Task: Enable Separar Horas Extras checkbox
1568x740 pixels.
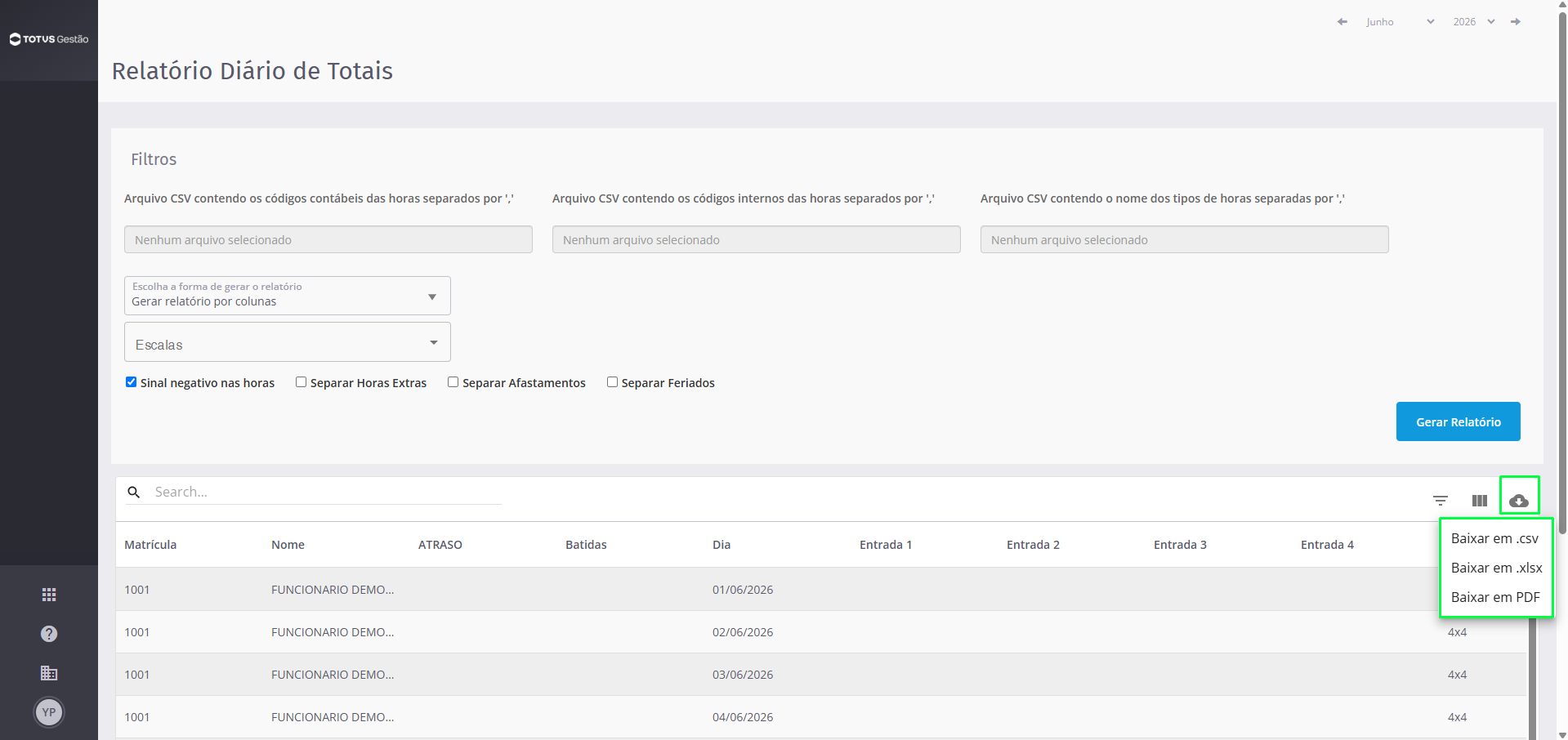Action: (301, 382)
